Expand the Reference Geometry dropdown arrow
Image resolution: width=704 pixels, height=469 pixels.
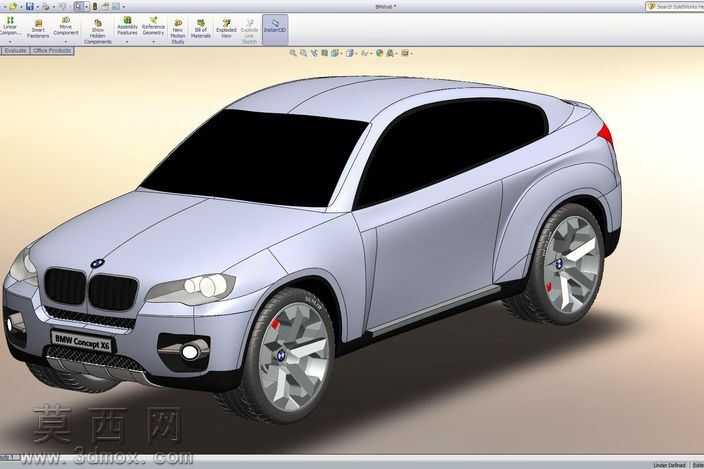[153, 42]
